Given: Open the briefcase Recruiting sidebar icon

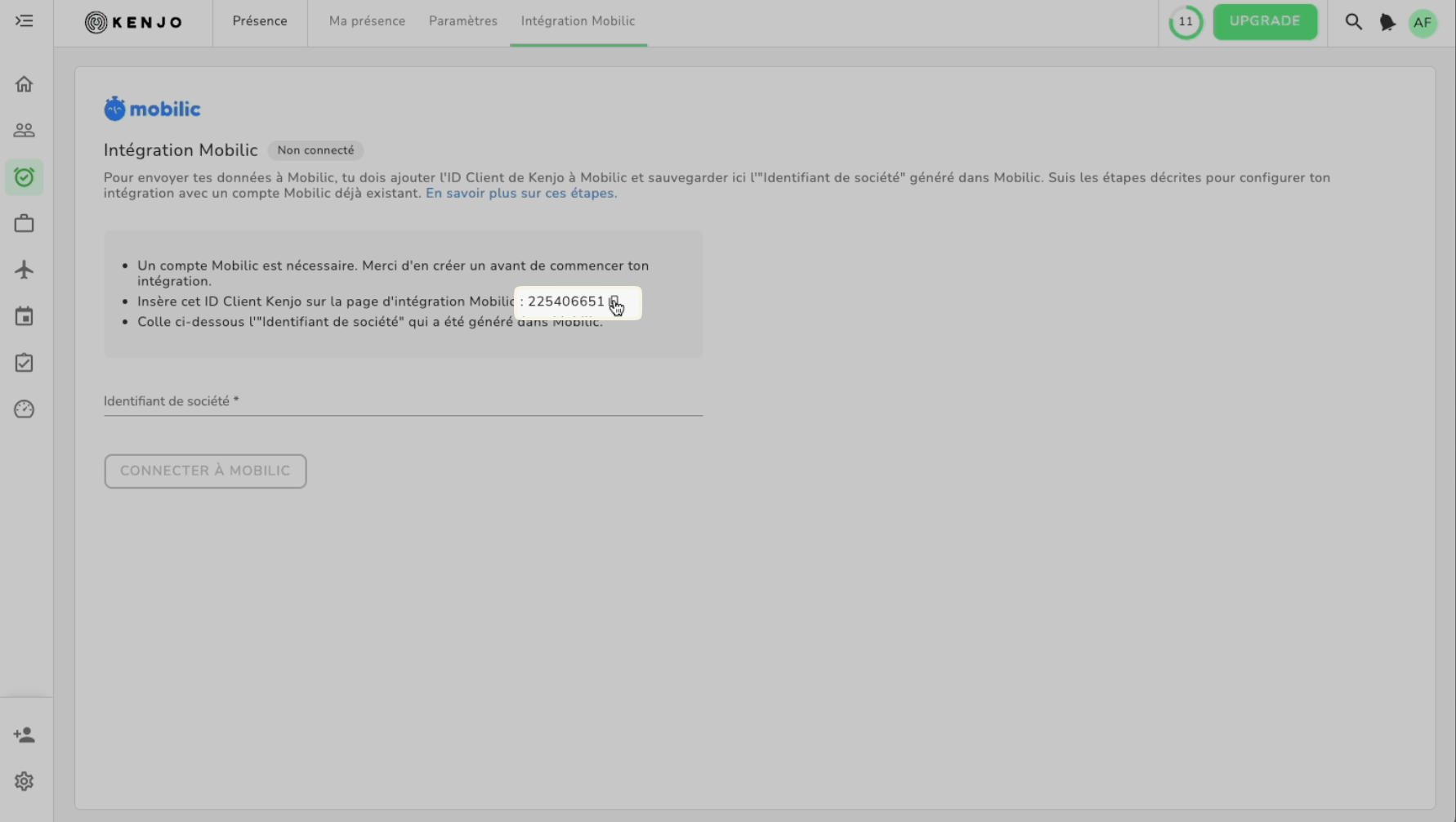Looking at the screenshot, I should [x=25, y=223].
